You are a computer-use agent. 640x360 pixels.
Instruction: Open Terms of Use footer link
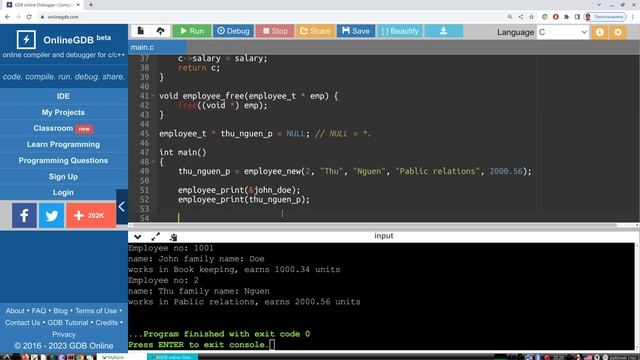coord(96,311)
